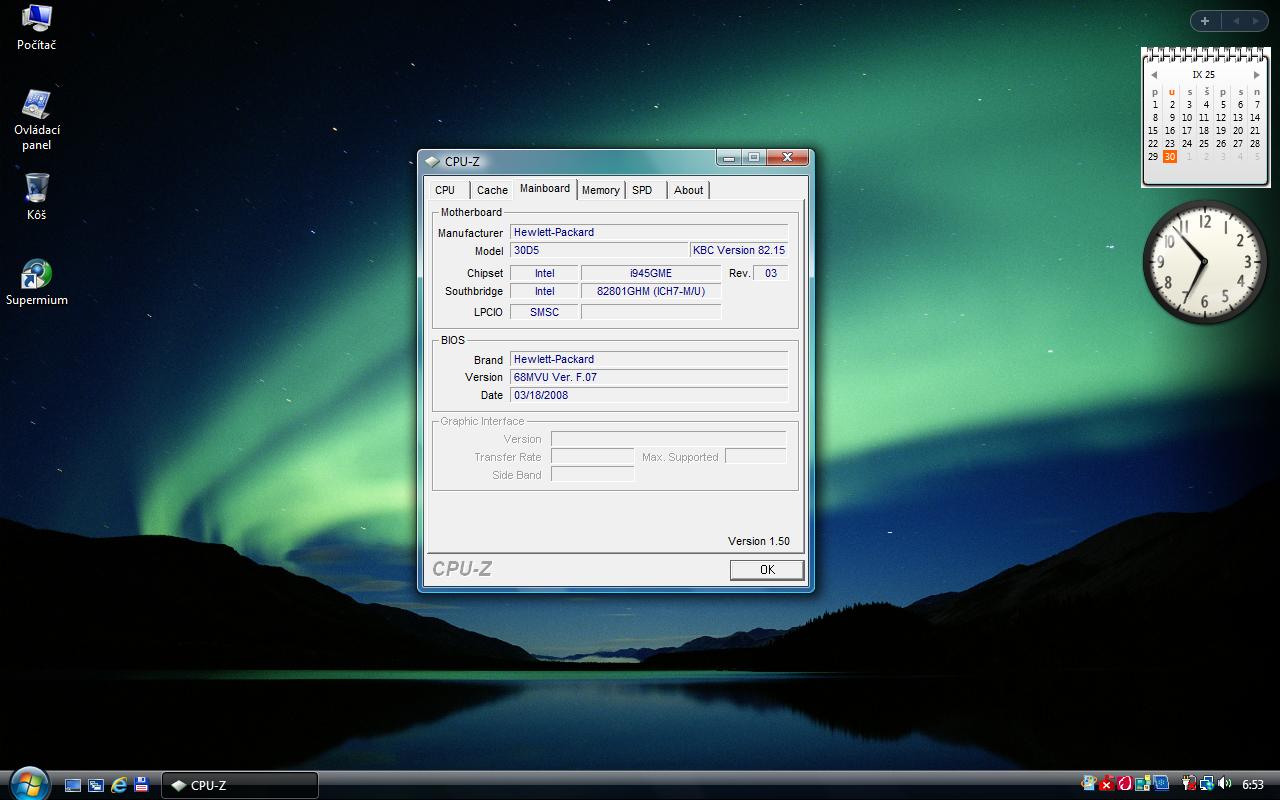Click the floppy disk quick launch icon
Screen dimensions: 1280x800
click(x=142, y=785)
